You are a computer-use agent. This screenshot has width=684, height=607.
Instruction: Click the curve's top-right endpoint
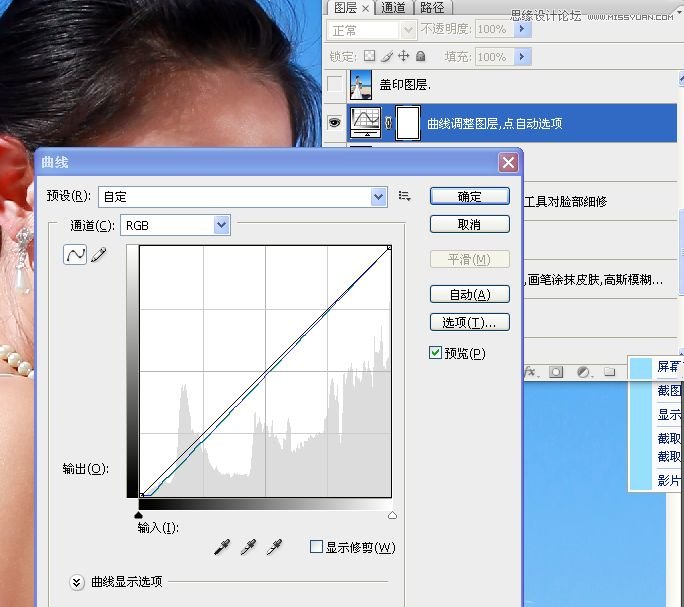click(389, 247)
